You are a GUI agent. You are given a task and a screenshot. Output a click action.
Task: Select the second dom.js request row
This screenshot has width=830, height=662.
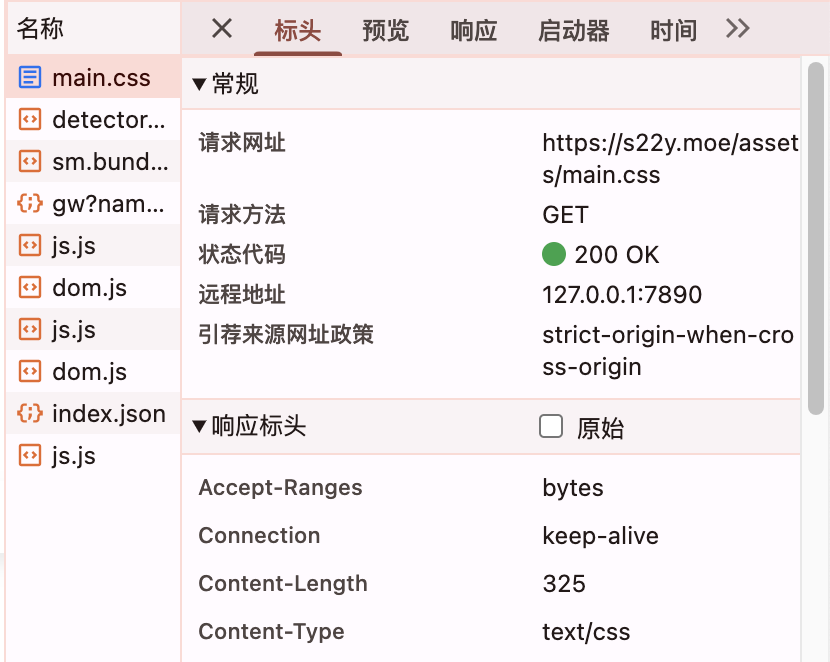tap(93, 371)
